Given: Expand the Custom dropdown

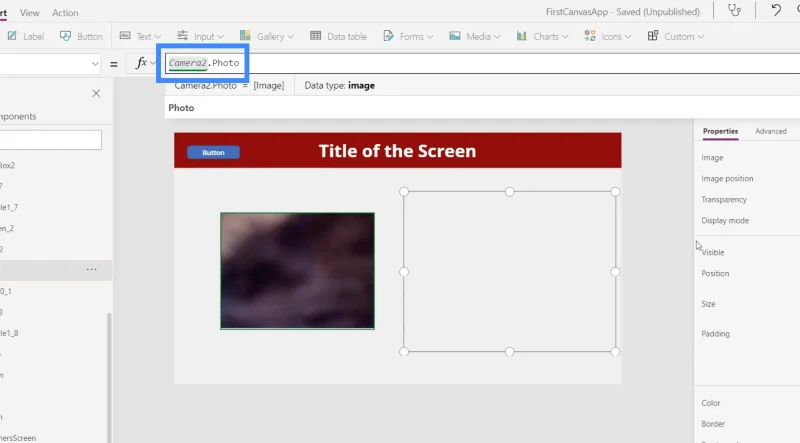Looking at the screenshot, I should (676, 36).
